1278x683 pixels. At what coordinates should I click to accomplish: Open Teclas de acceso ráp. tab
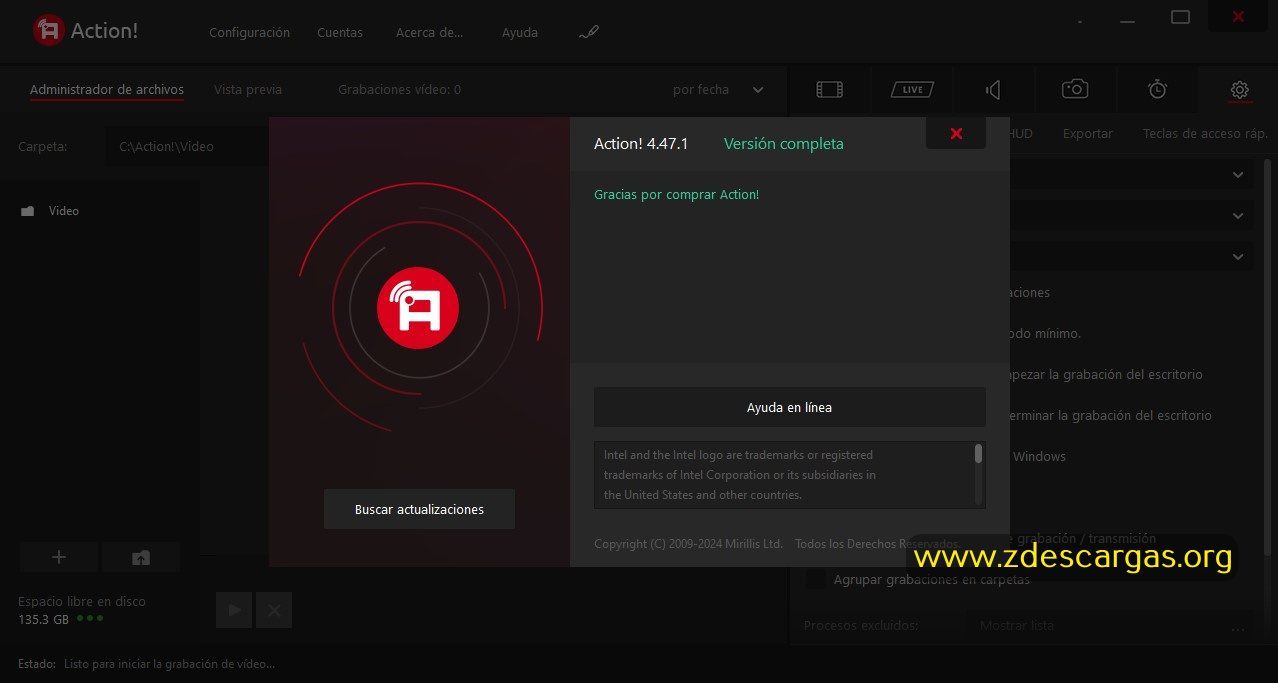coord(1205,133)
